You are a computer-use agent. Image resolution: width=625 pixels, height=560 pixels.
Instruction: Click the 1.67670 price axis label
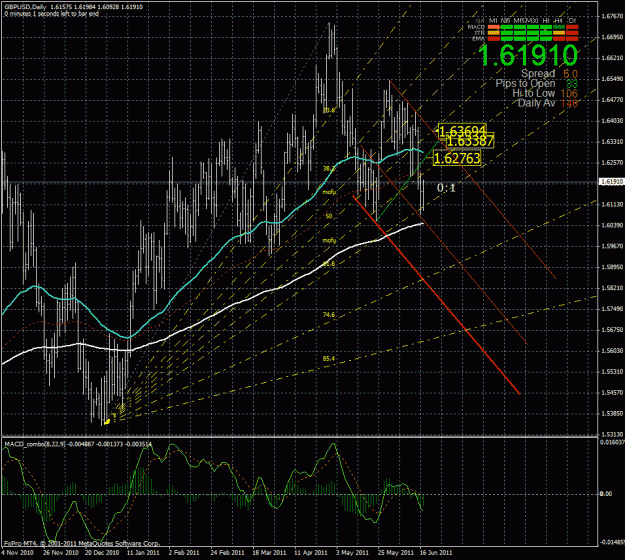pos(611,16)
